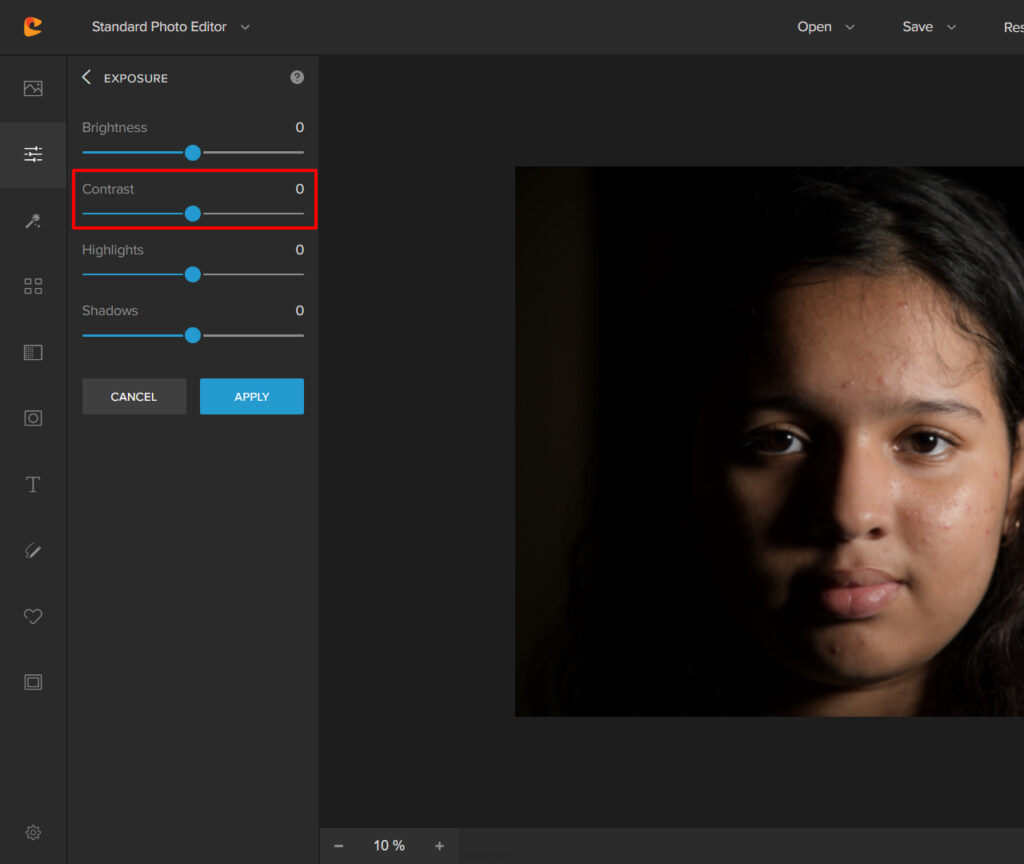The image size is (1024, 864).
Task: Zoom out with the minus button
Action: point(339,846)
